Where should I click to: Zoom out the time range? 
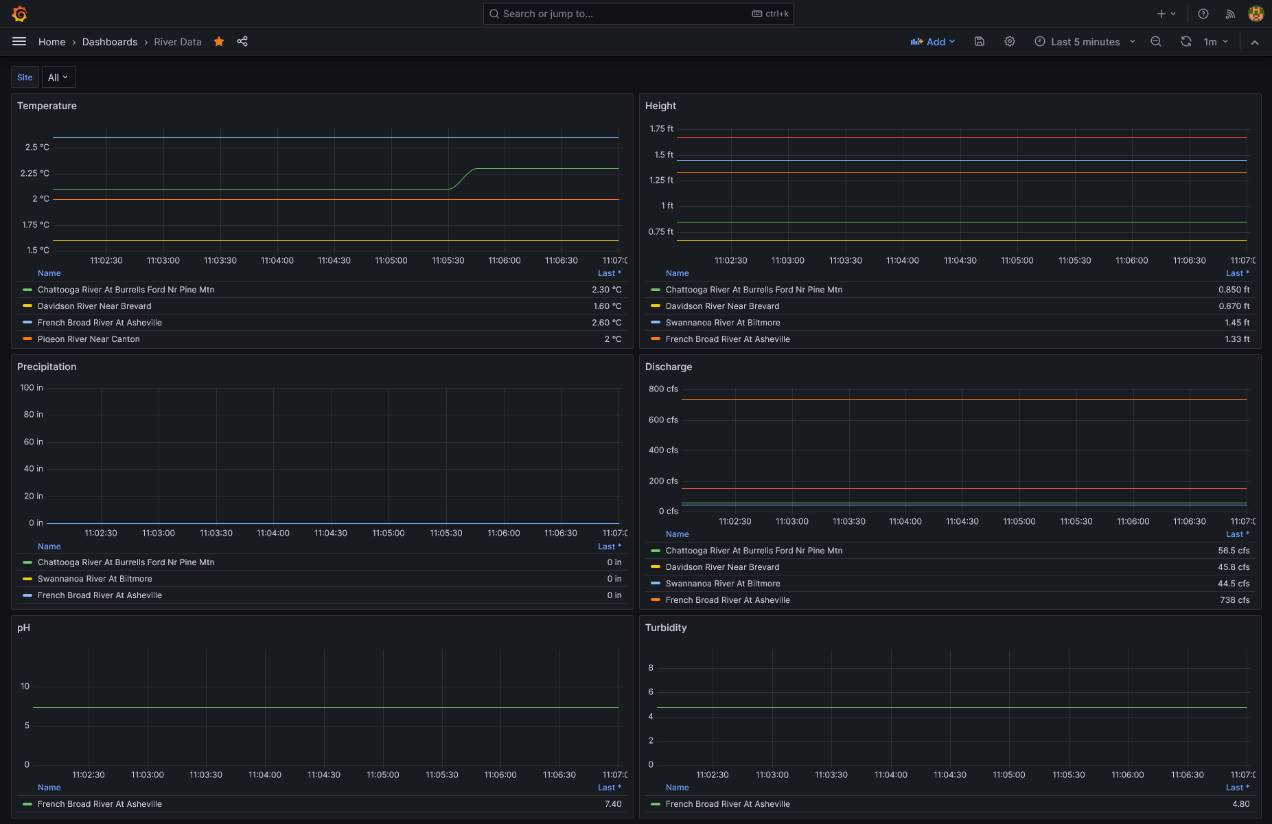coord(1156,42)
